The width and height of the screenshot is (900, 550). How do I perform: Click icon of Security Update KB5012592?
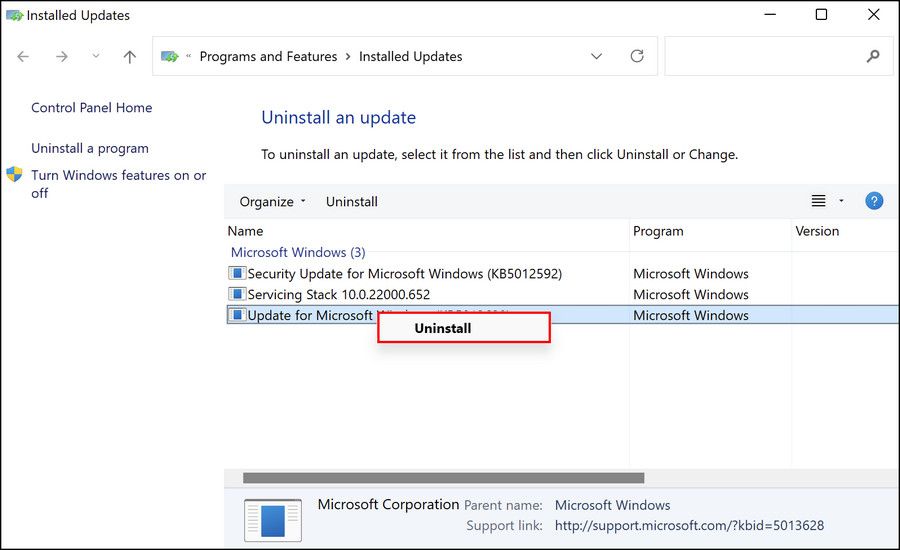236,273
